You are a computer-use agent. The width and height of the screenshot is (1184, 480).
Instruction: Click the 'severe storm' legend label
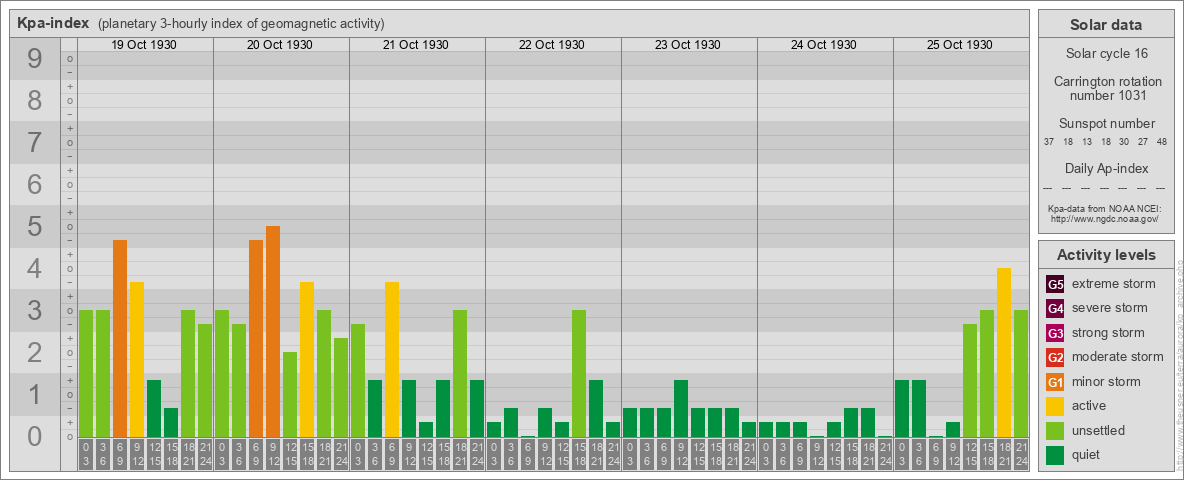point(1110,309)
